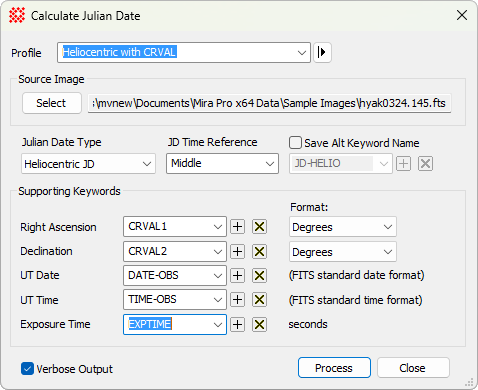
Task: Remove the CRVAL1 keyword entry
Action: (259, 227)
